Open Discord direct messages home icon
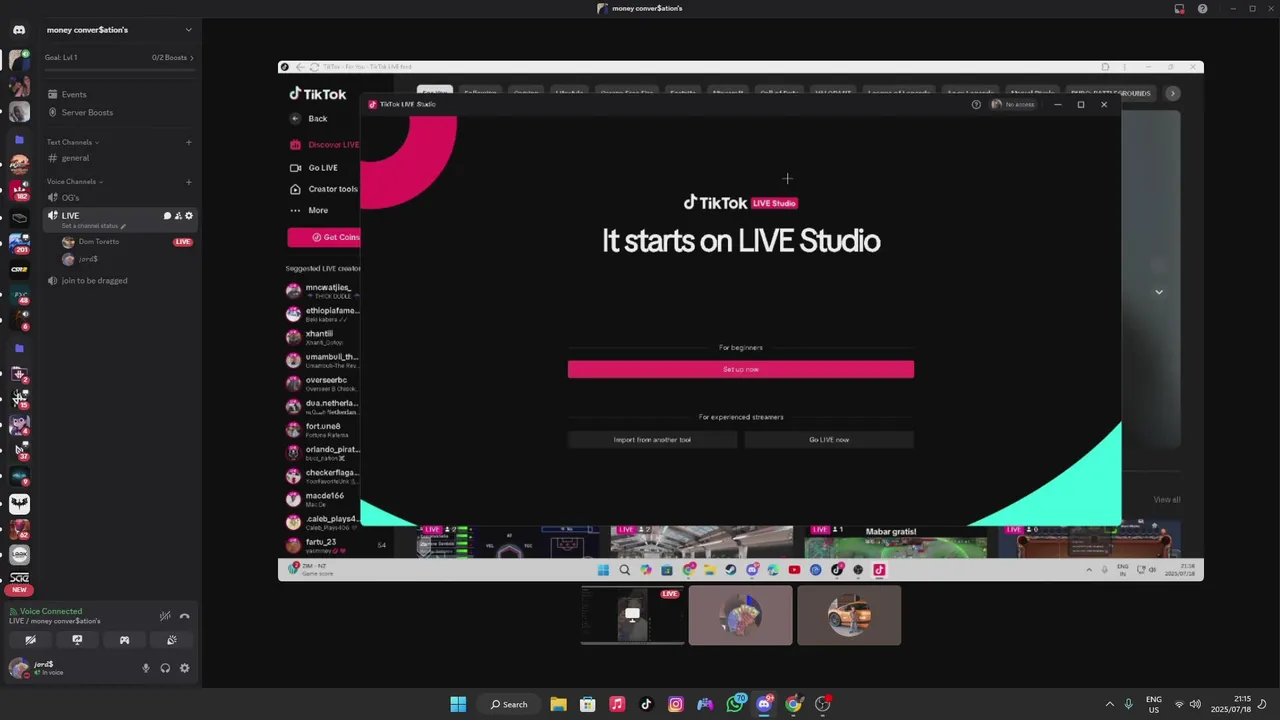Screen dimensions: 1280x720 pos(19,30)
